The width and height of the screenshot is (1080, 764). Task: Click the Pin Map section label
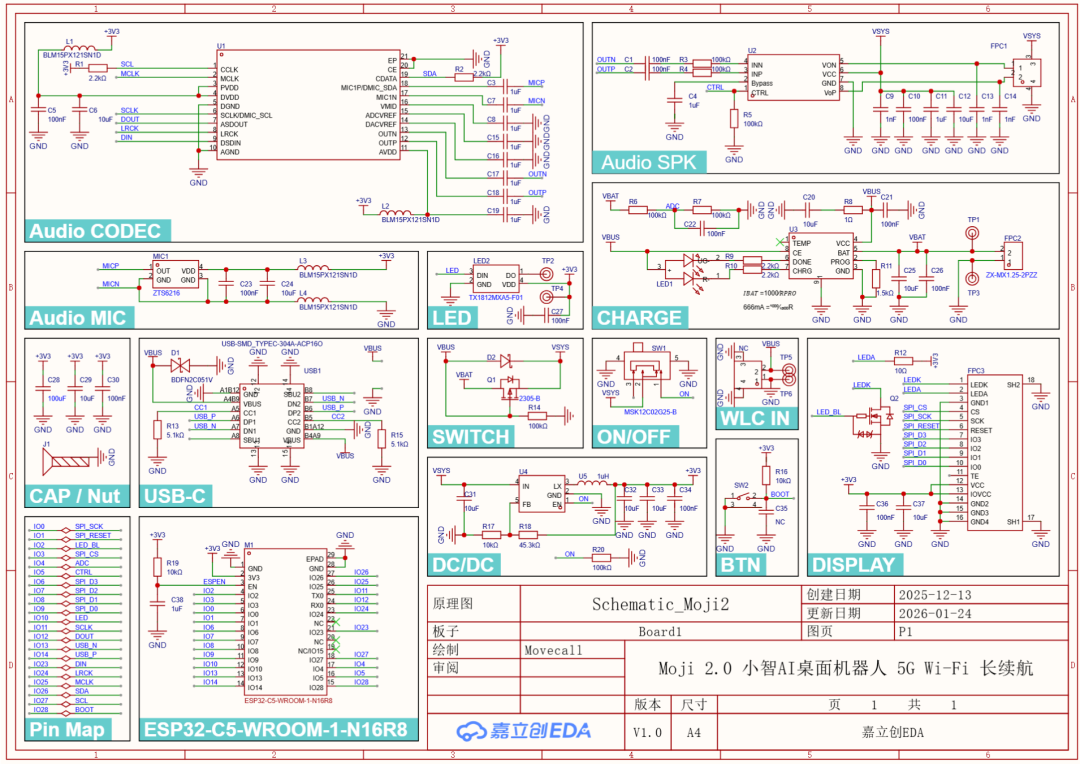click(x=67, y=729)
